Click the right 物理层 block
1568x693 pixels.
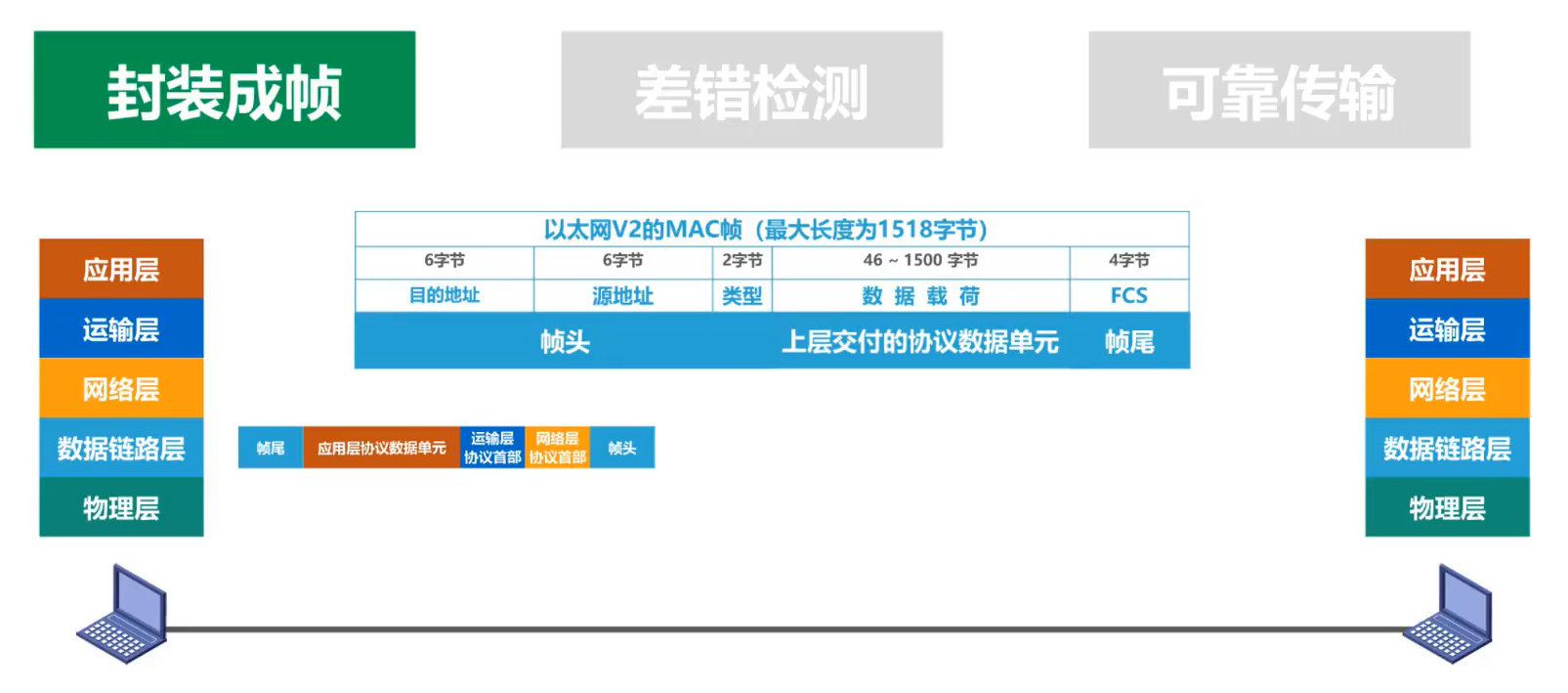click(1447, 507)
